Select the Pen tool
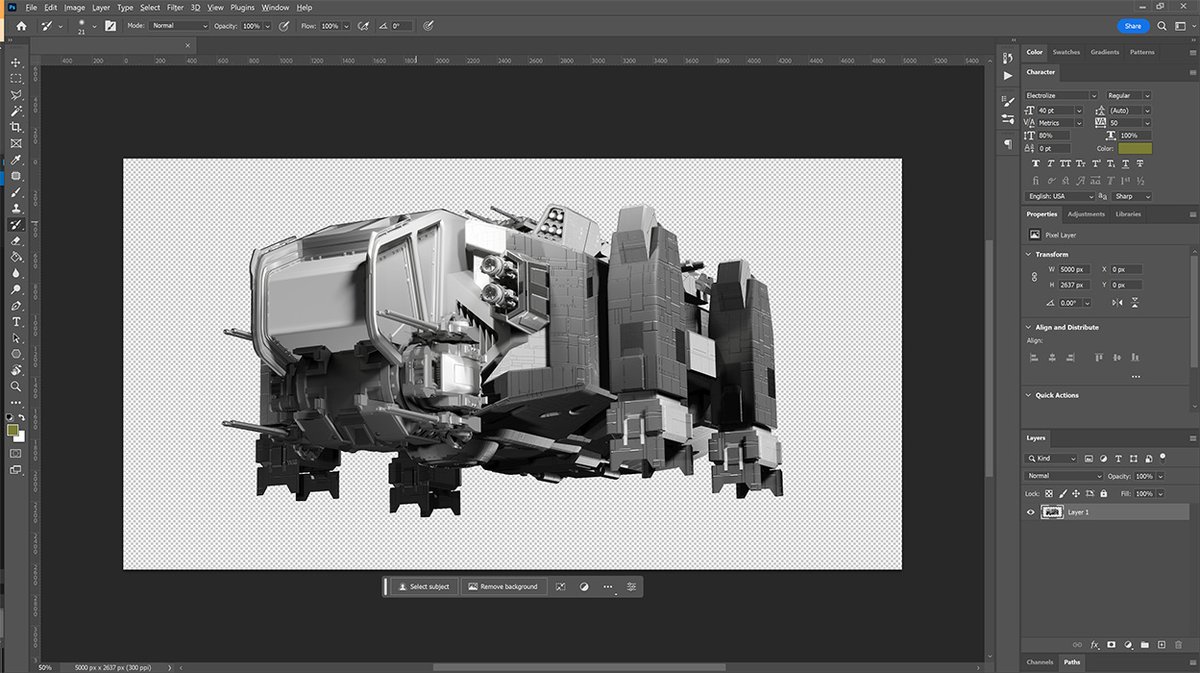This screenshot has height=673, width=1200. click(16, 306)
